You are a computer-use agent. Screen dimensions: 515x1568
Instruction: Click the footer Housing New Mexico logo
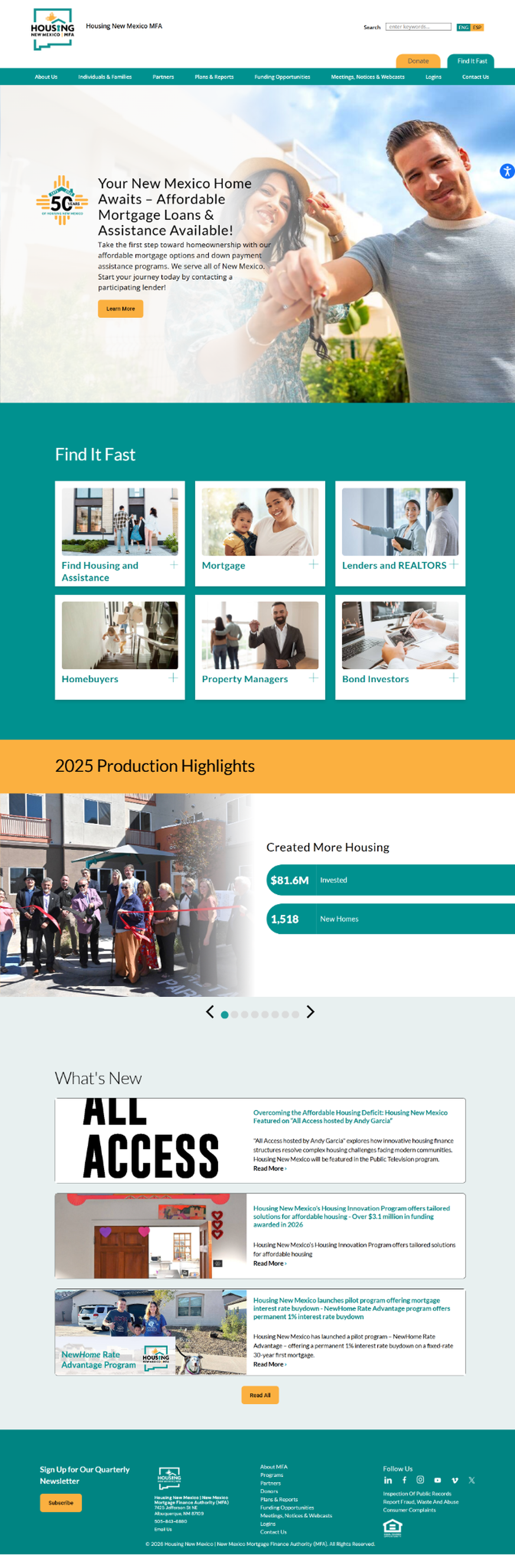tap(169, 1479)
